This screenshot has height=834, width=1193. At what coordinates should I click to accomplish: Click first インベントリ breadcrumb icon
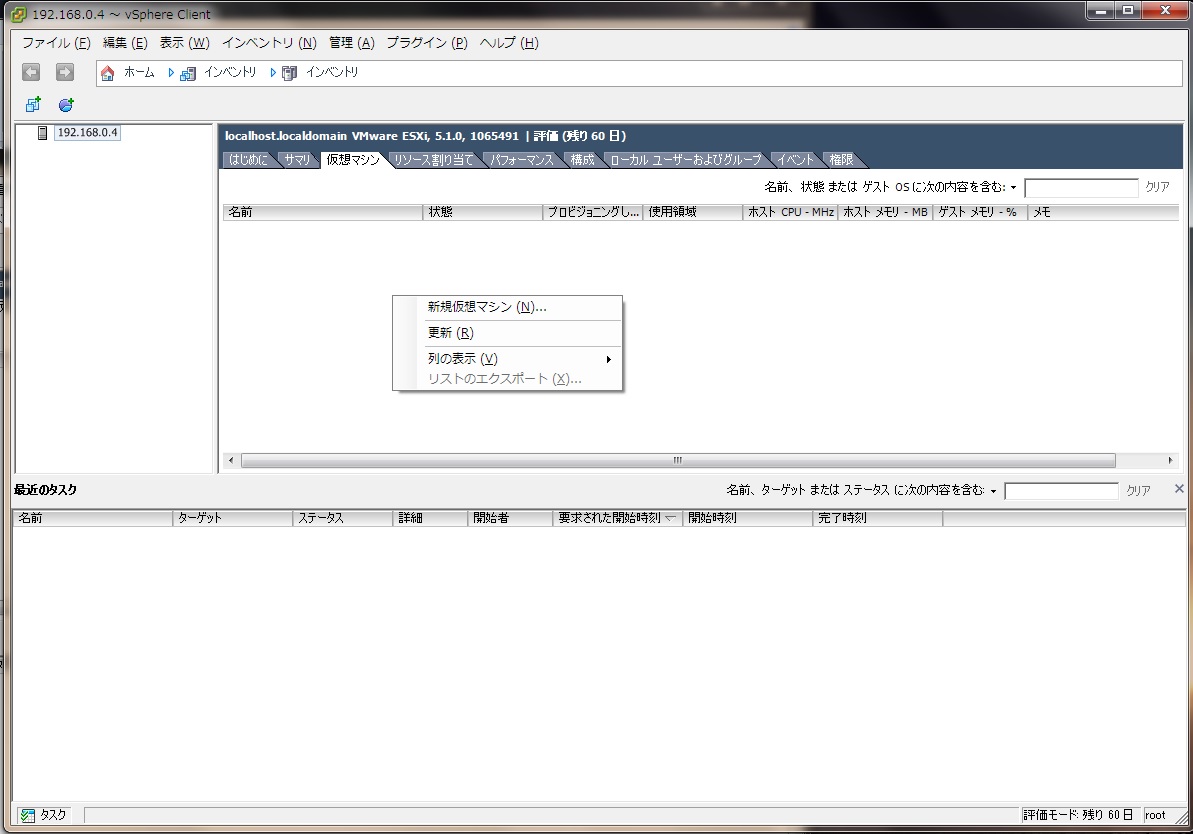pos(188,73)
